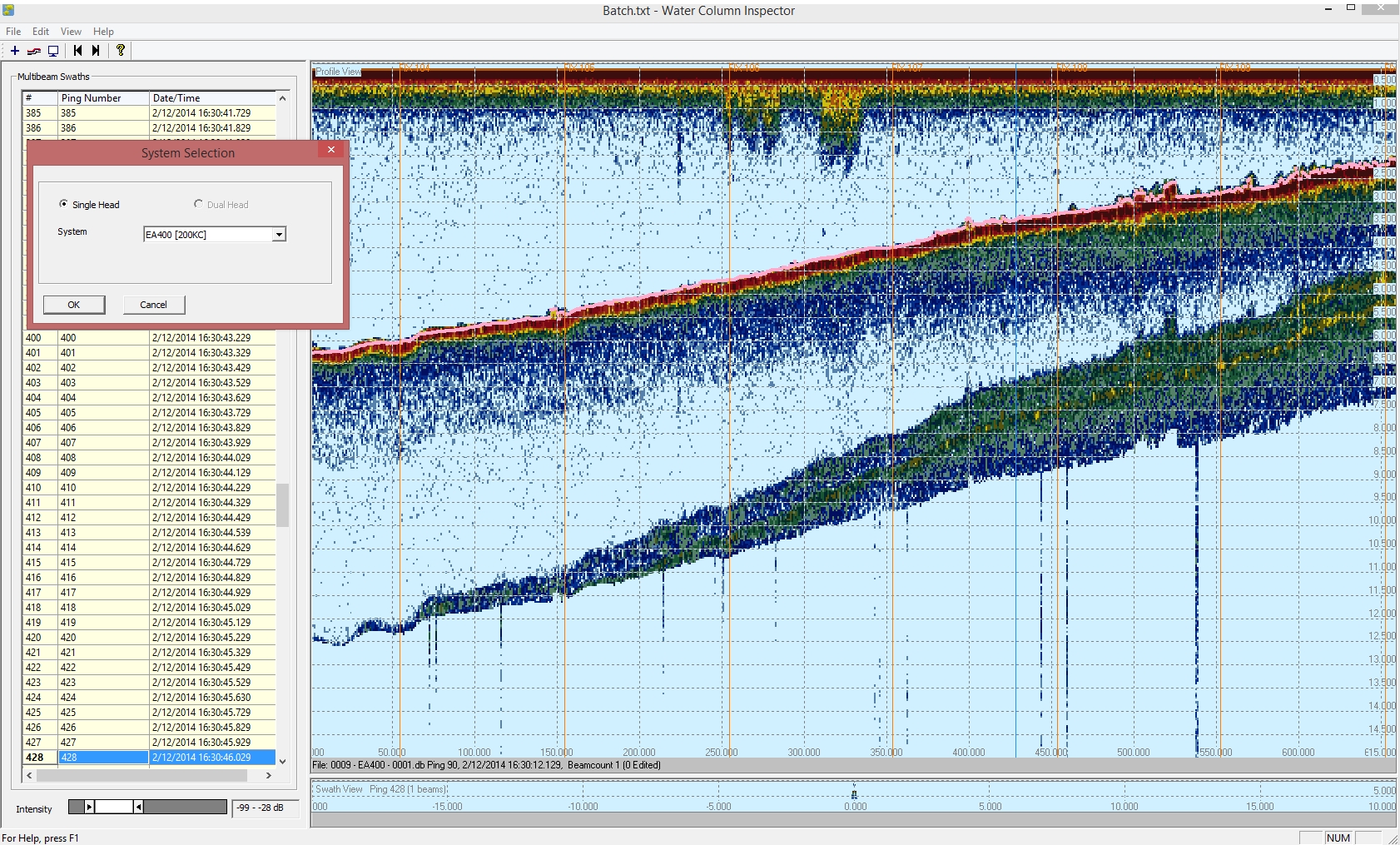Select the Single Head radio button
The image size is (1400, 845).
pos(64,204)
